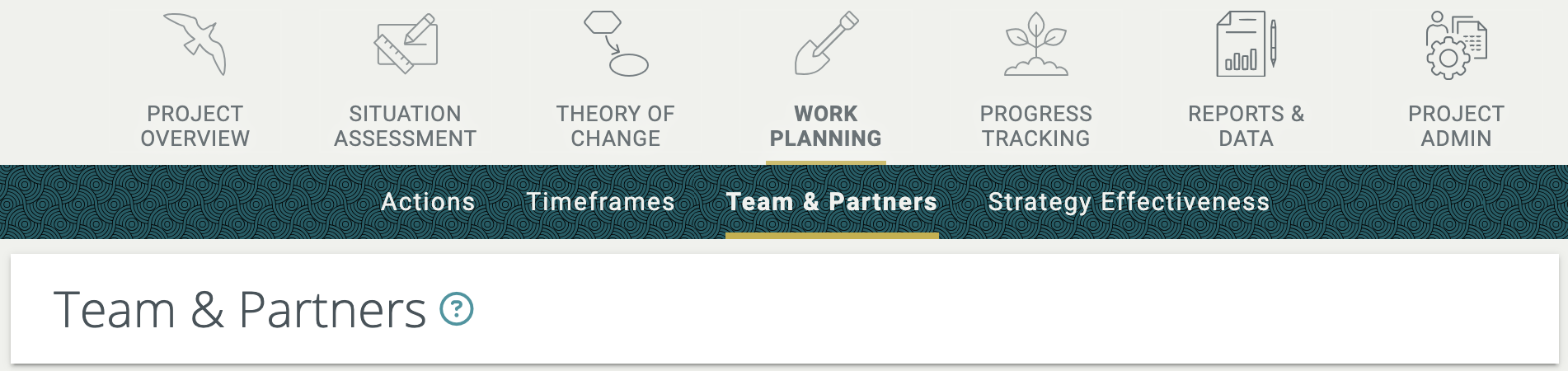This screenshot has height=371, width=1568.
Task: Open help for Team & Partners heading
Action: pyautogui.click(x=457, y=309)
